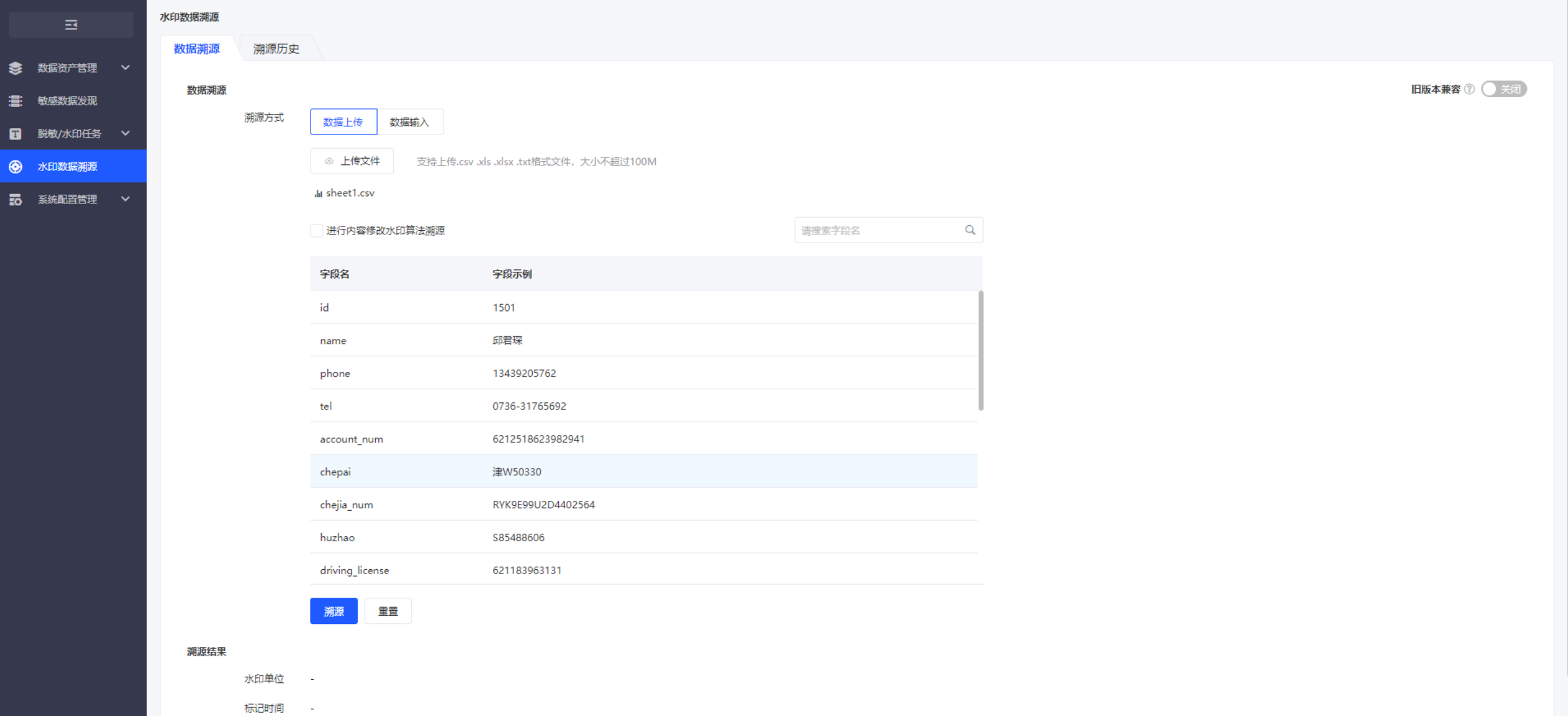Select the huzhao field row
The height and width of the screenshot is (716, 1568).
(644, 537)
